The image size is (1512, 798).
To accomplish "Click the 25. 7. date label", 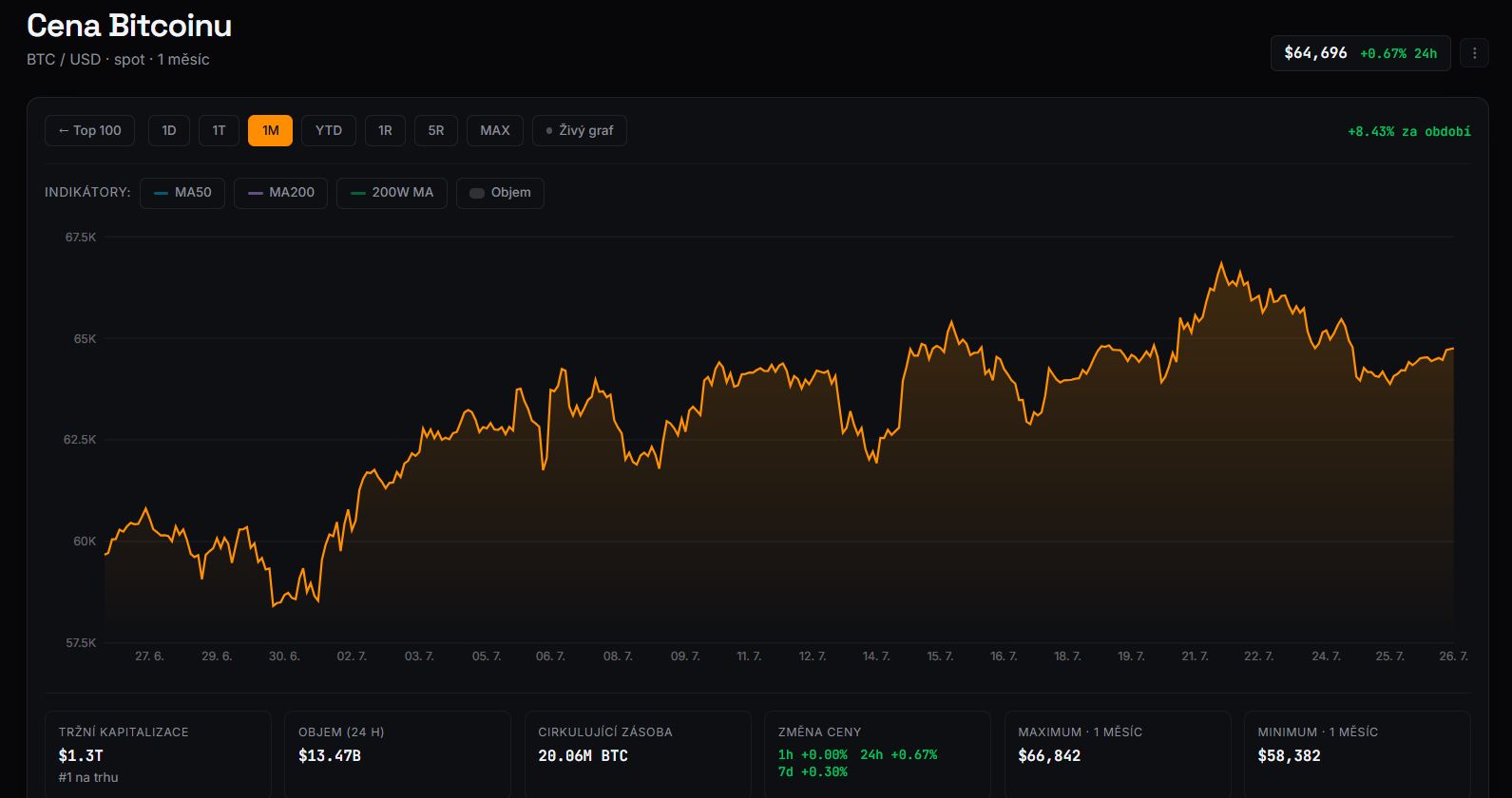I will click(x=1389, y=656).
